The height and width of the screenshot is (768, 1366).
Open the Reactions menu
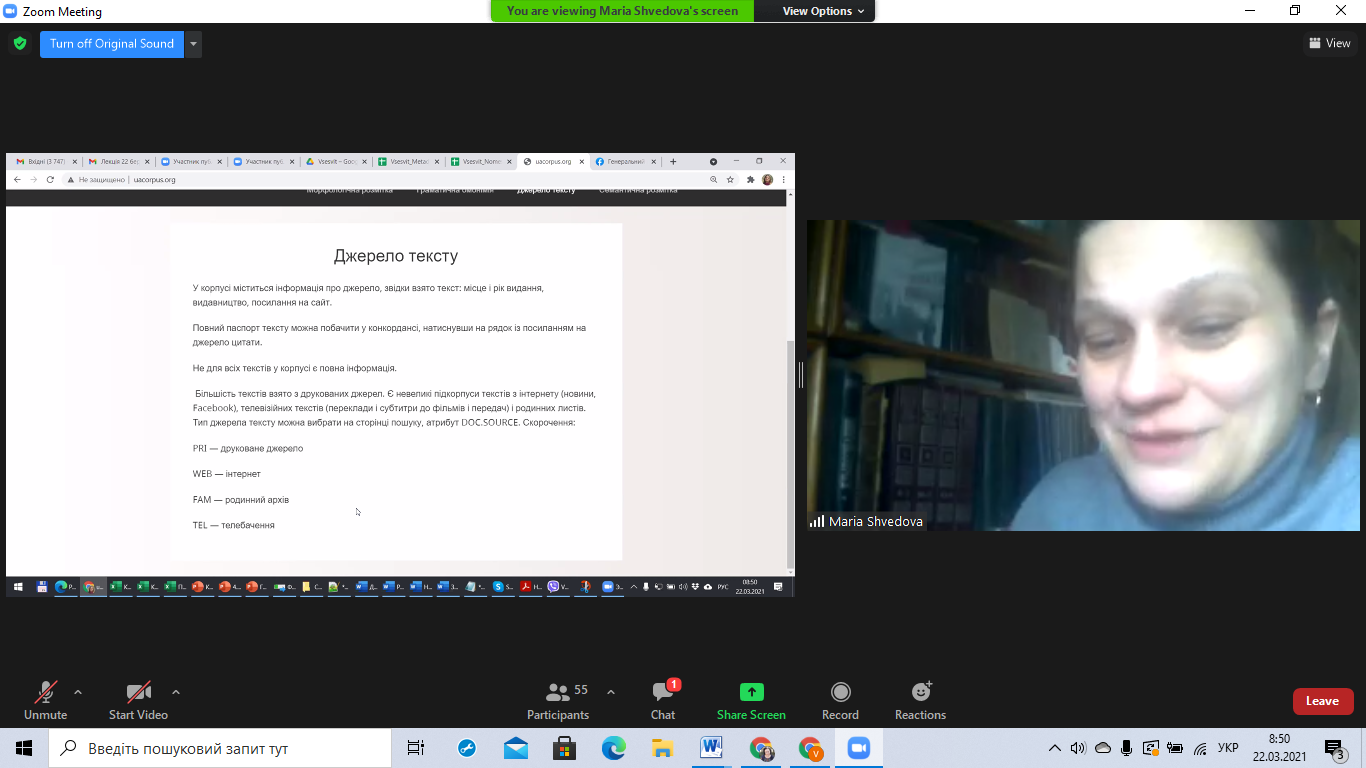920,700
